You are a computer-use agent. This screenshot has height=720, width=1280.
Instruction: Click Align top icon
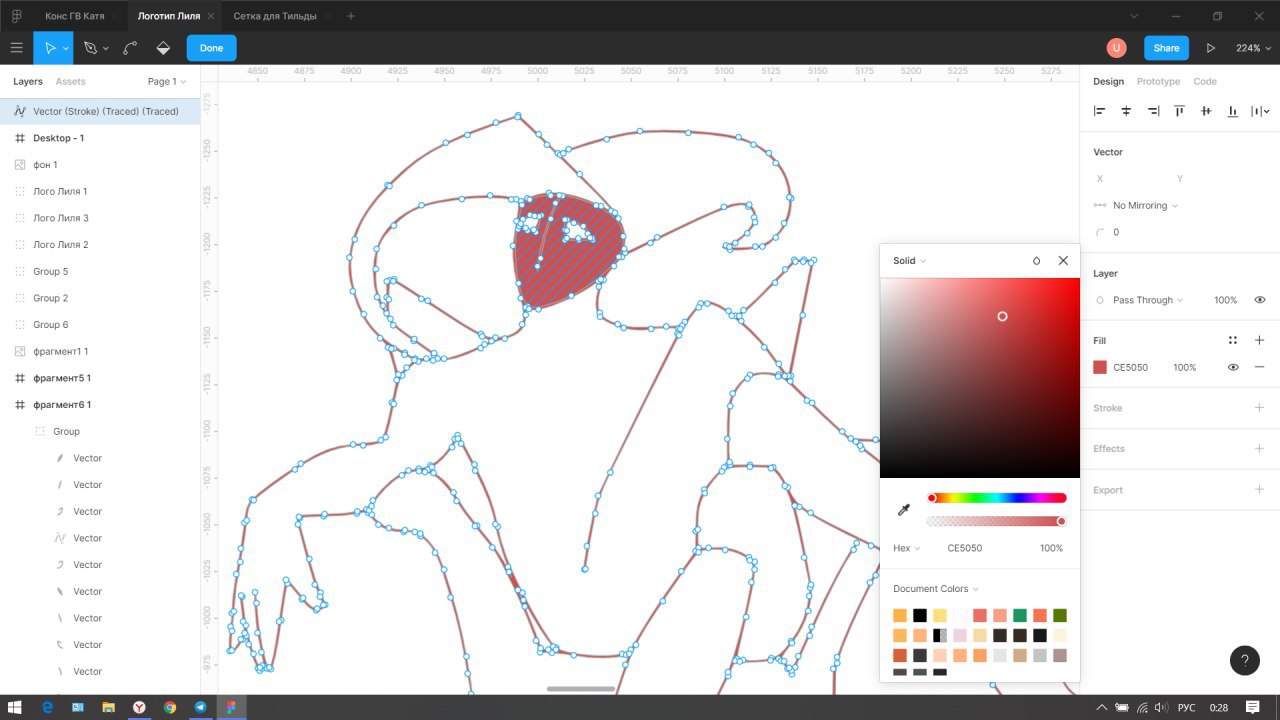(x=1180, y=111)
